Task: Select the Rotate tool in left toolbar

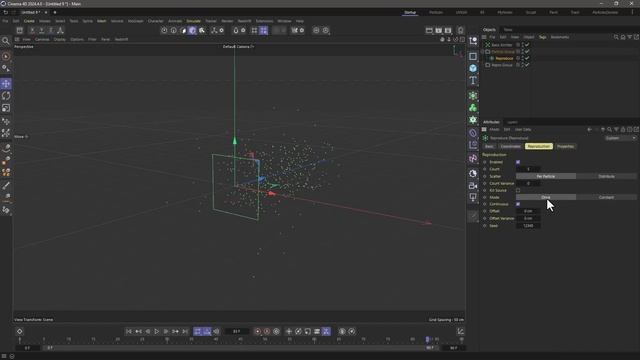Action: coord(6,96)
